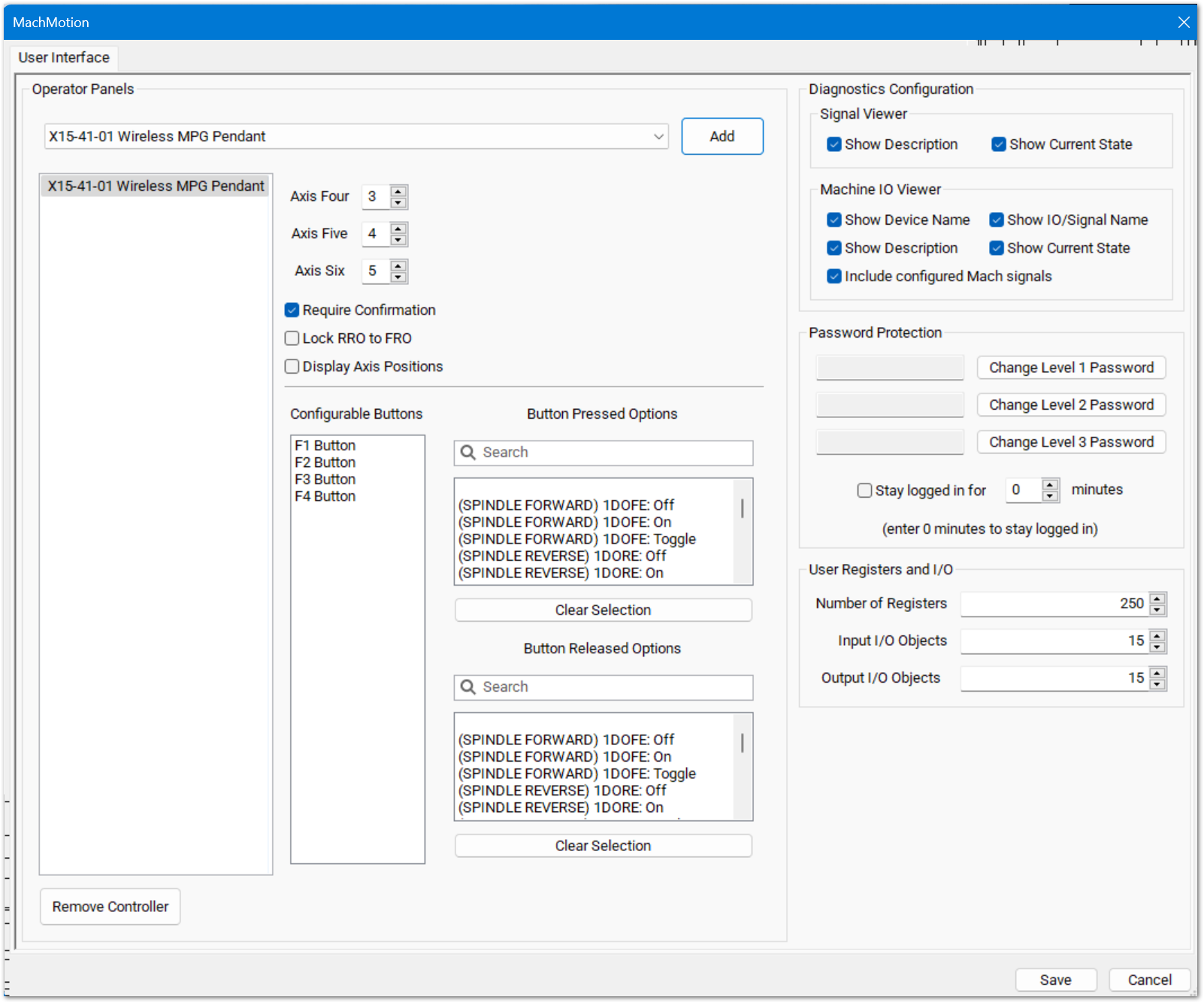Select '(SPINDLE FORWARD) 1DOFE: Toggle' in pressed options
Viewport: 1204px width, 1003px height.
(x=577, y=539)
